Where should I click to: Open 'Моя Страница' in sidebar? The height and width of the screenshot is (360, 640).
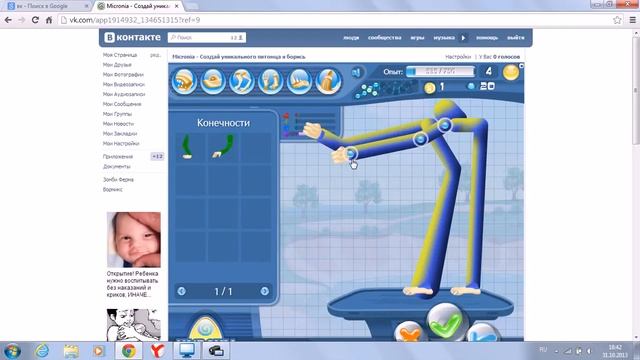120,55
